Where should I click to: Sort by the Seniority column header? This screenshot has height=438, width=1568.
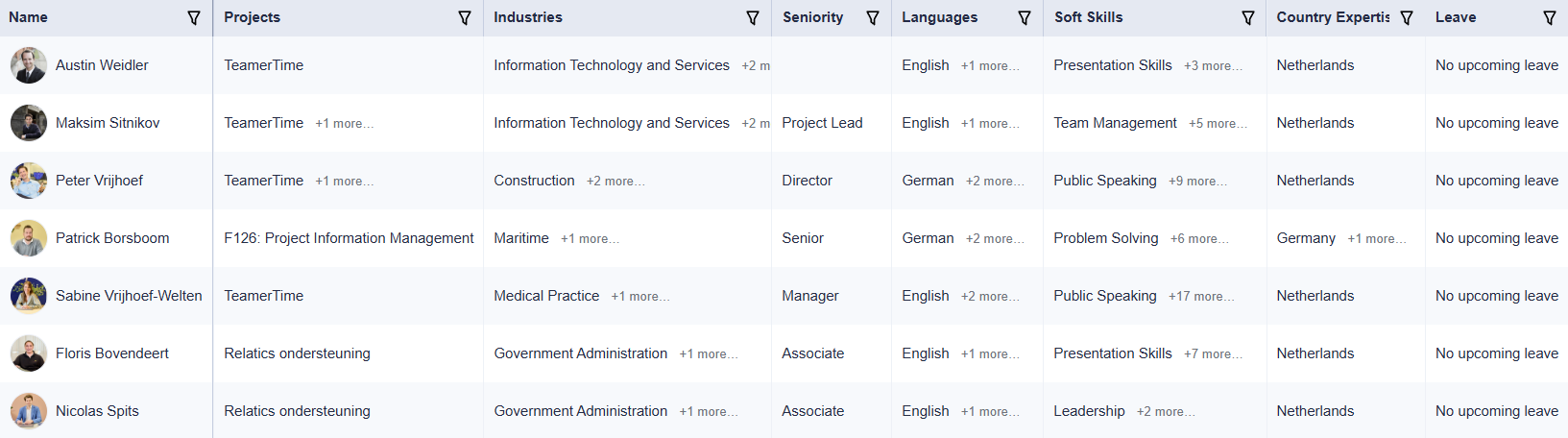pos(812,17)
